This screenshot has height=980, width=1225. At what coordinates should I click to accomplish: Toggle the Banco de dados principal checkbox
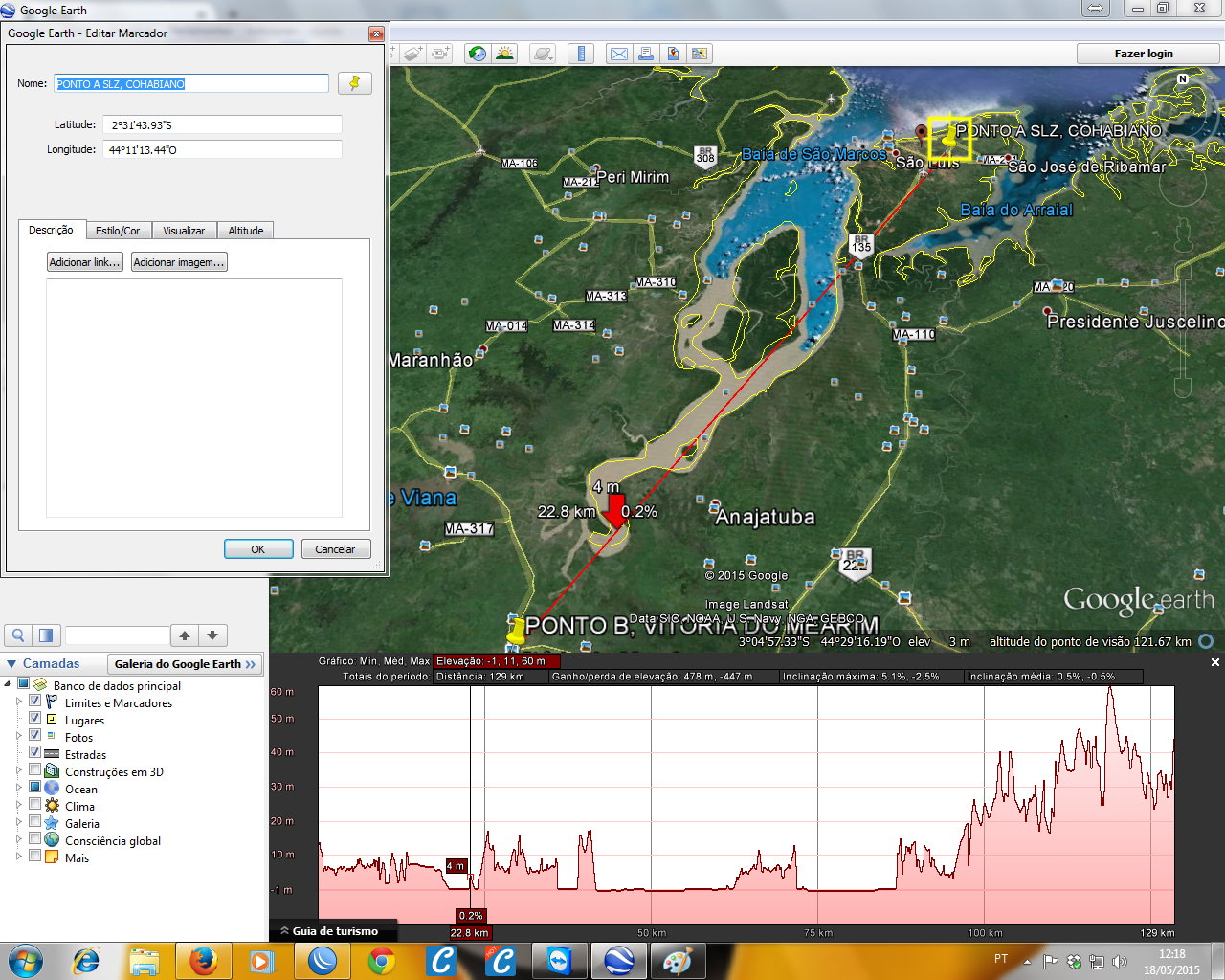tap(23, 684)
